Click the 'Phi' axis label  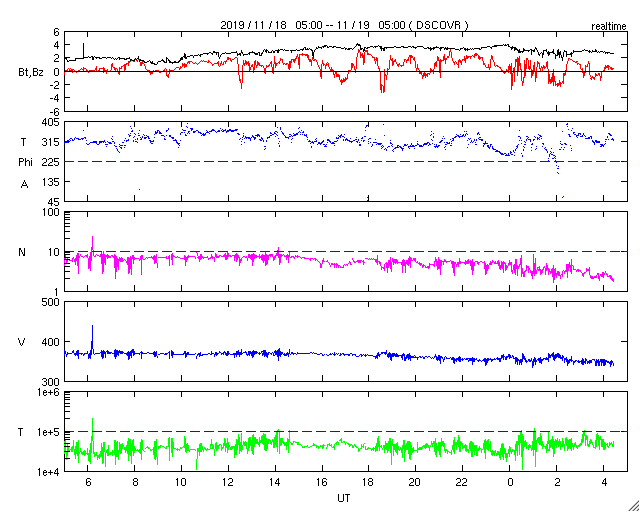[25, 162]
